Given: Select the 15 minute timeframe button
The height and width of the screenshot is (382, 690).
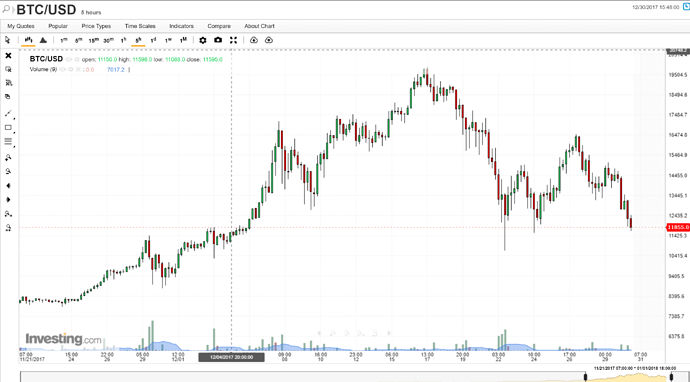Looking at the screenshot, I should tap(93, 40).
